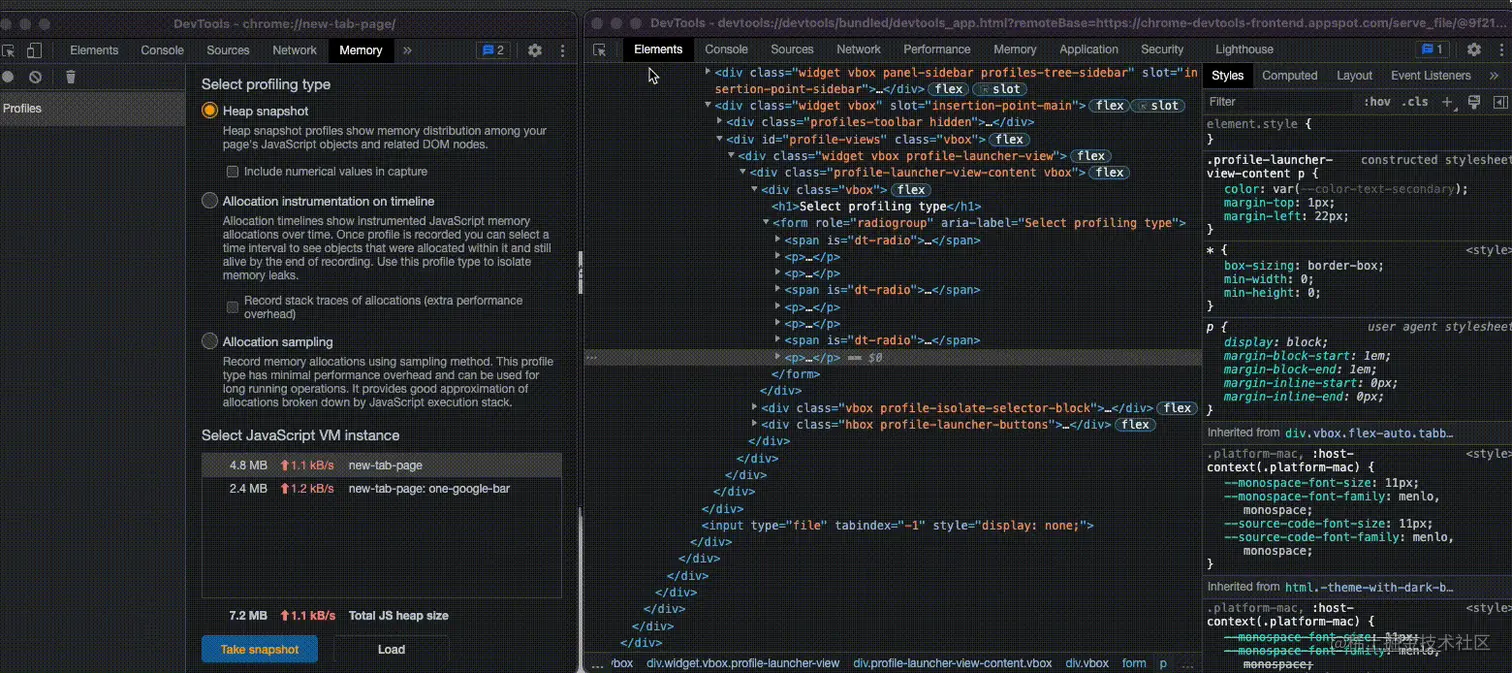The height and width of the screenshot is (673, 1512).
Task: Collapse the profile-launcher-view-content div node
Action: (x=743, y=172)
